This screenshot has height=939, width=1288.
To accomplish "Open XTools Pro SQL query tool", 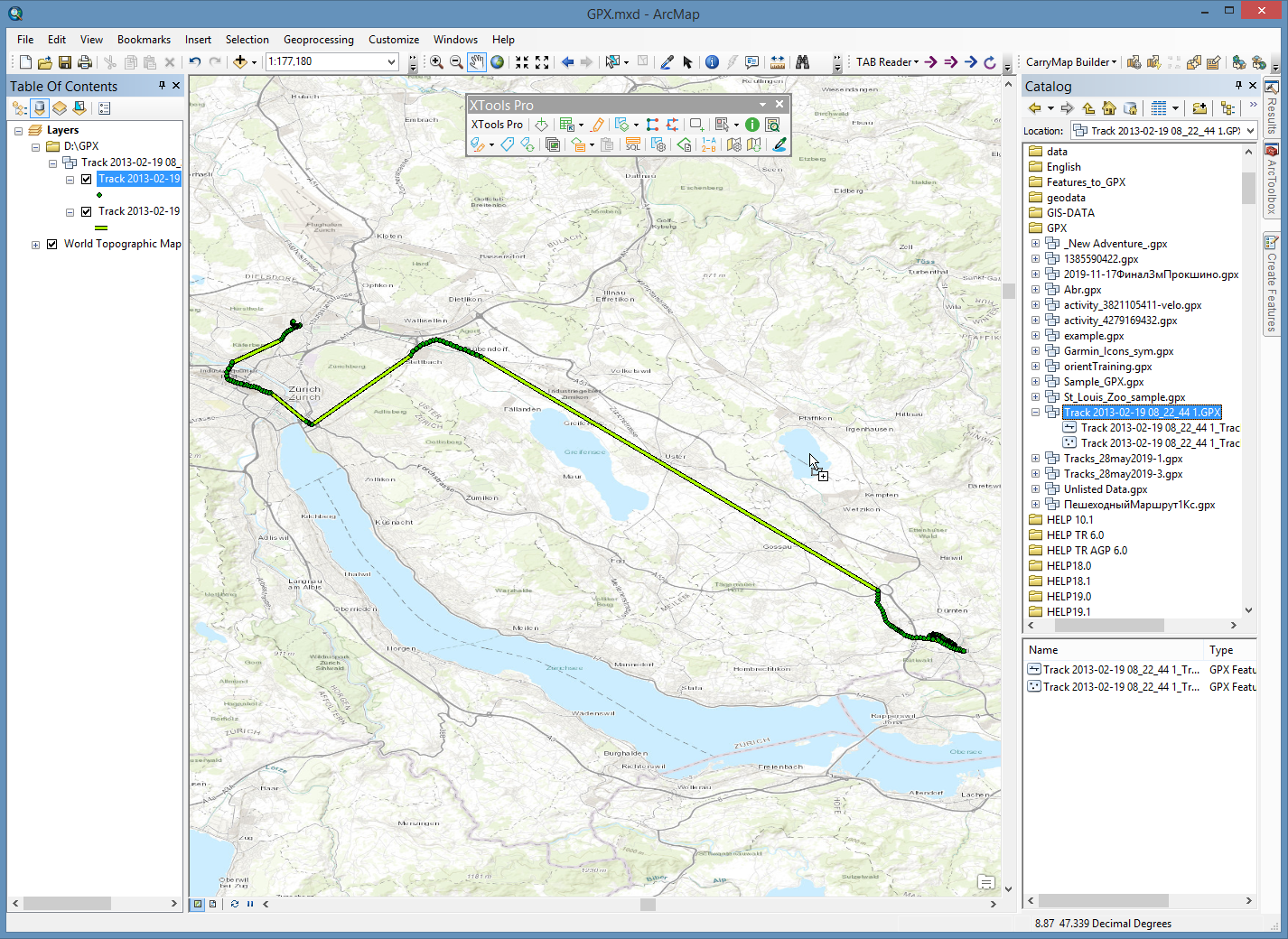I will coord(633,144).
